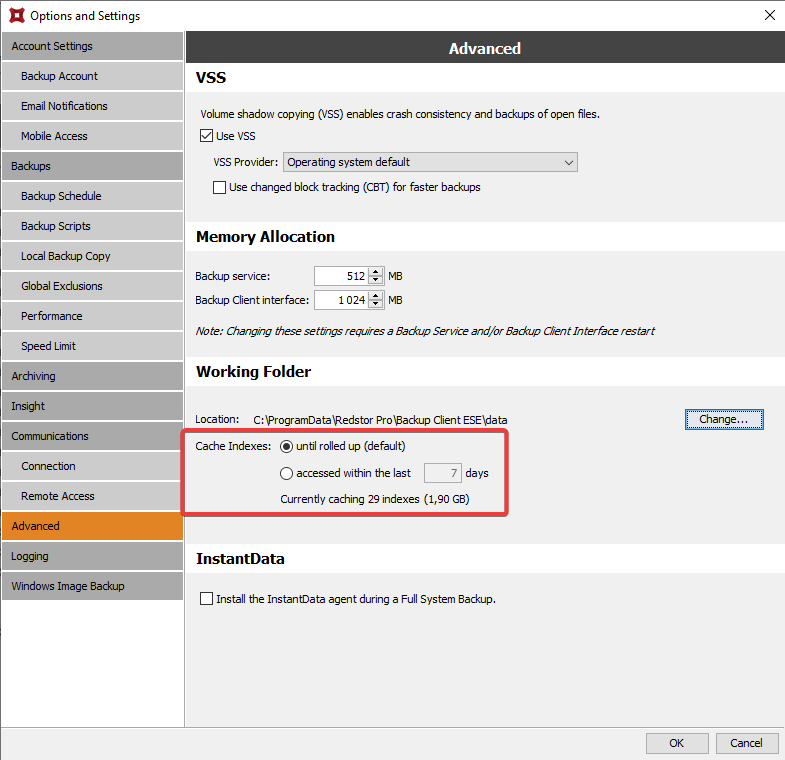Decrease Backup Client interface memory value

(x=376, y=304)
